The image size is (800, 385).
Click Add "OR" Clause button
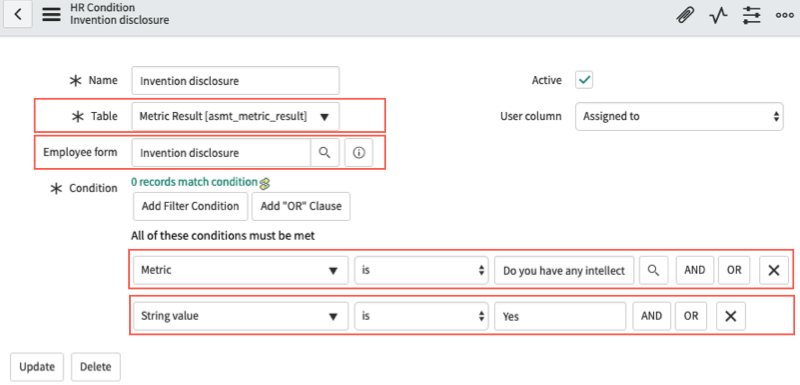[x=301, y=206]
